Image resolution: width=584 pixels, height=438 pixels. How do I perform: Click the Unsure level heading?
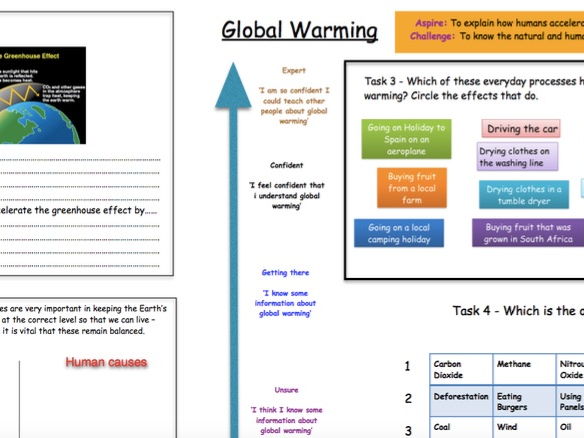tap(286, 390)
